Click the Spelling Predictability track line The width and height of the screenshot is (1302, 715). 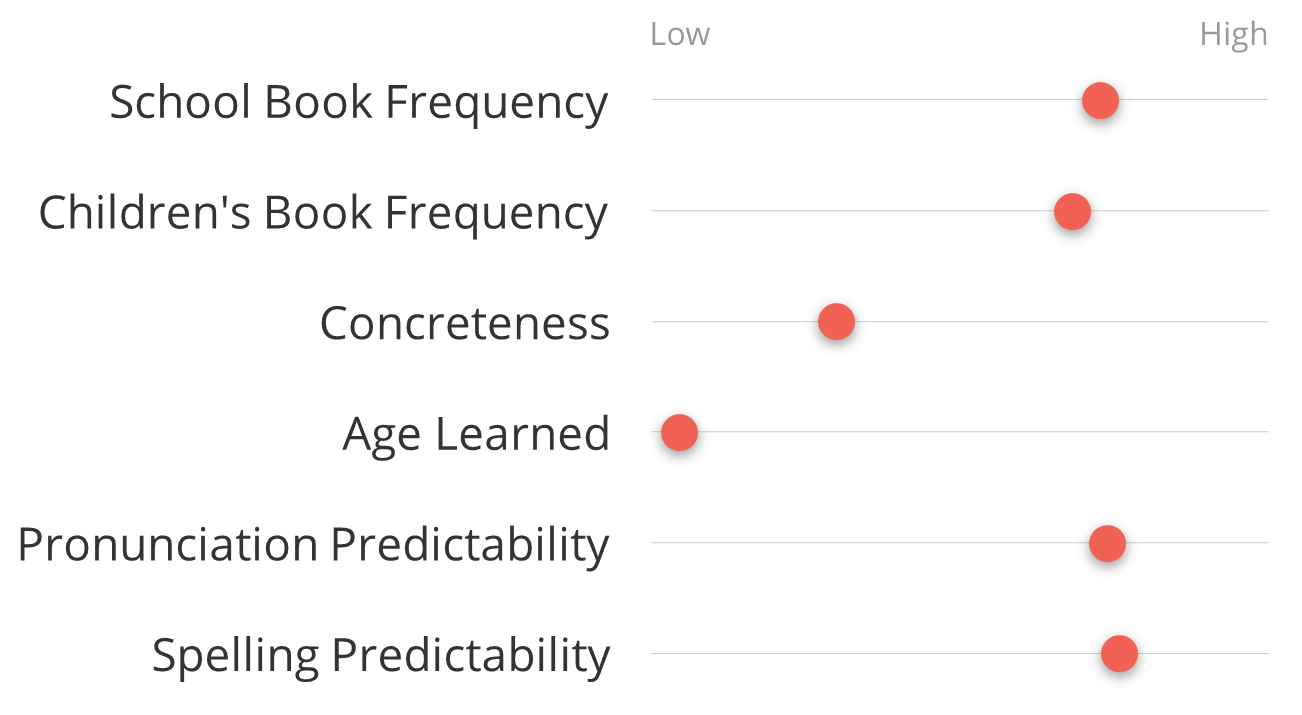tap(960, 654)
